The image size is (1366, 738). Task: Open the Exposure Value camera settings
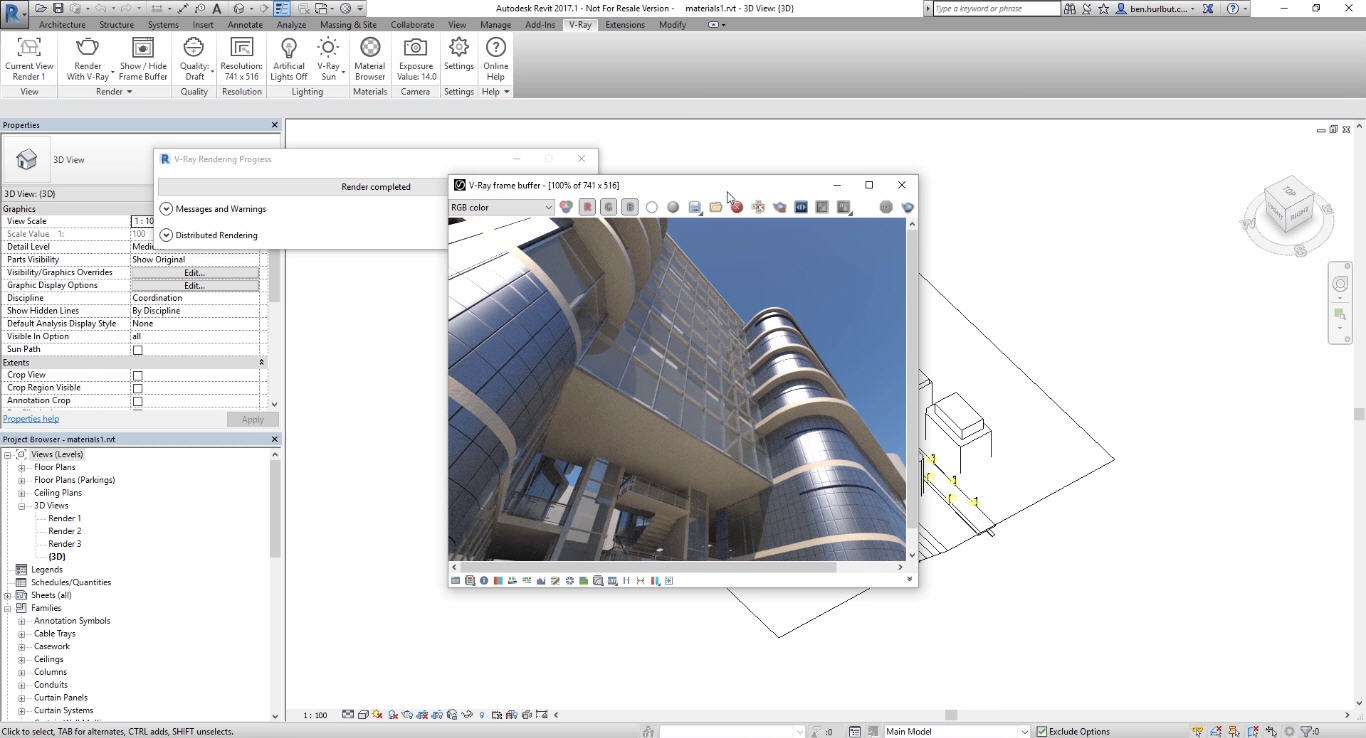415,58
